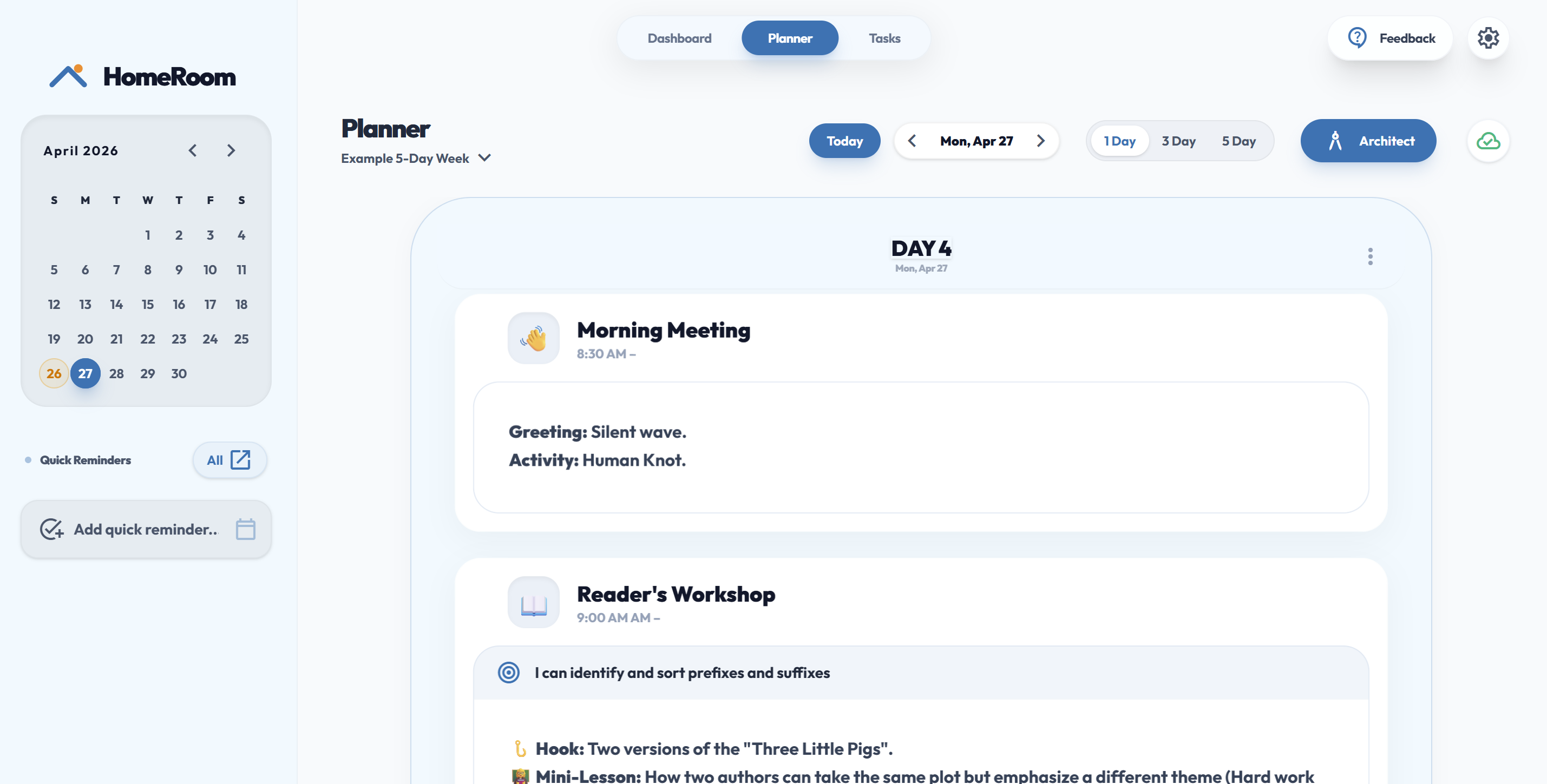
Task: Select April 28 in the calendar
Action: (x=116, y=373)
